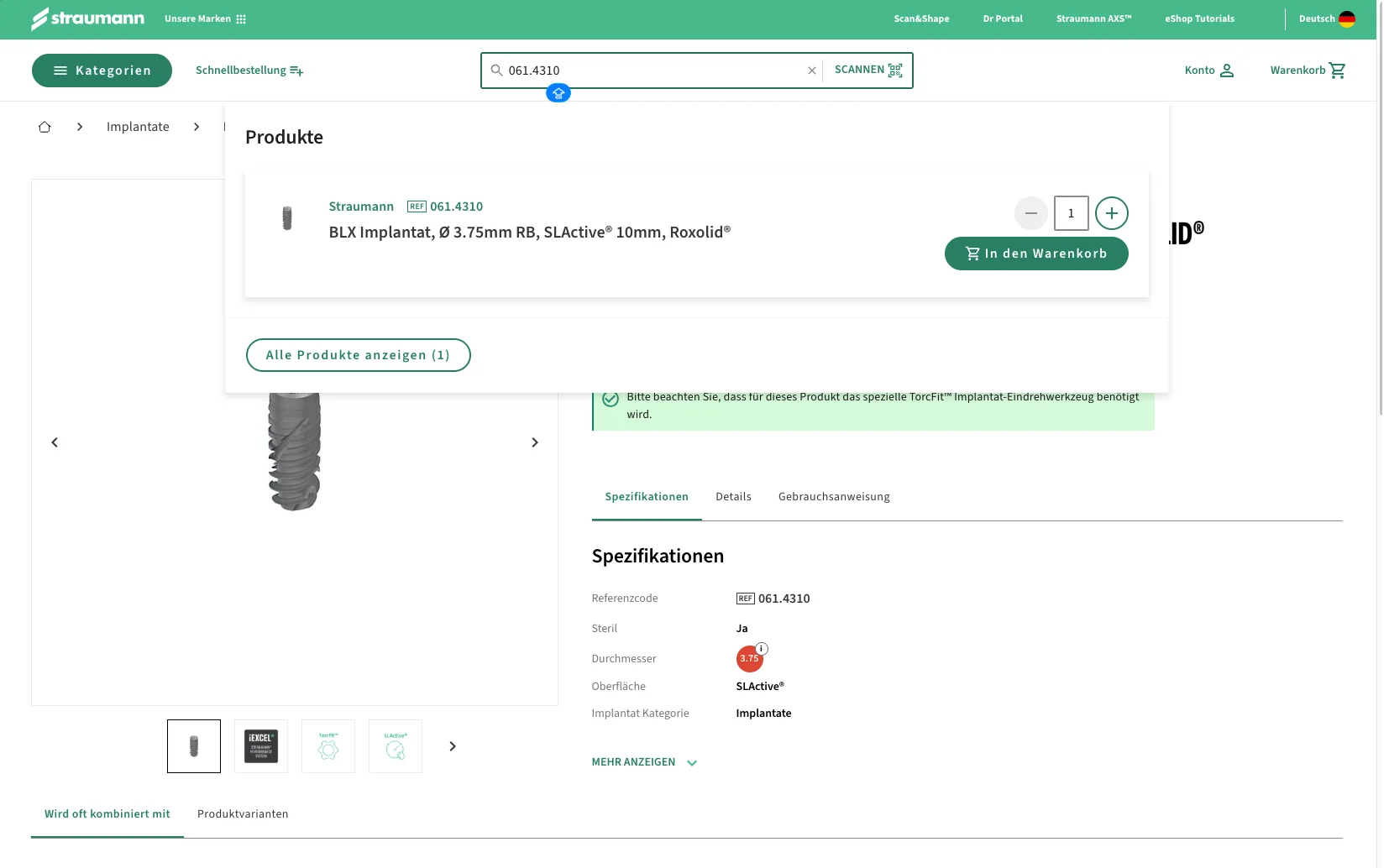
Task: Click the main implant product image
Action: (294, 451)
